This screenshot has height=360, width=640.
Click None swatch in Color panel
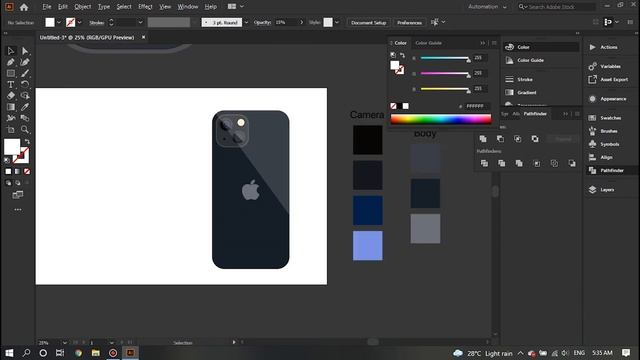click(393, 106)
